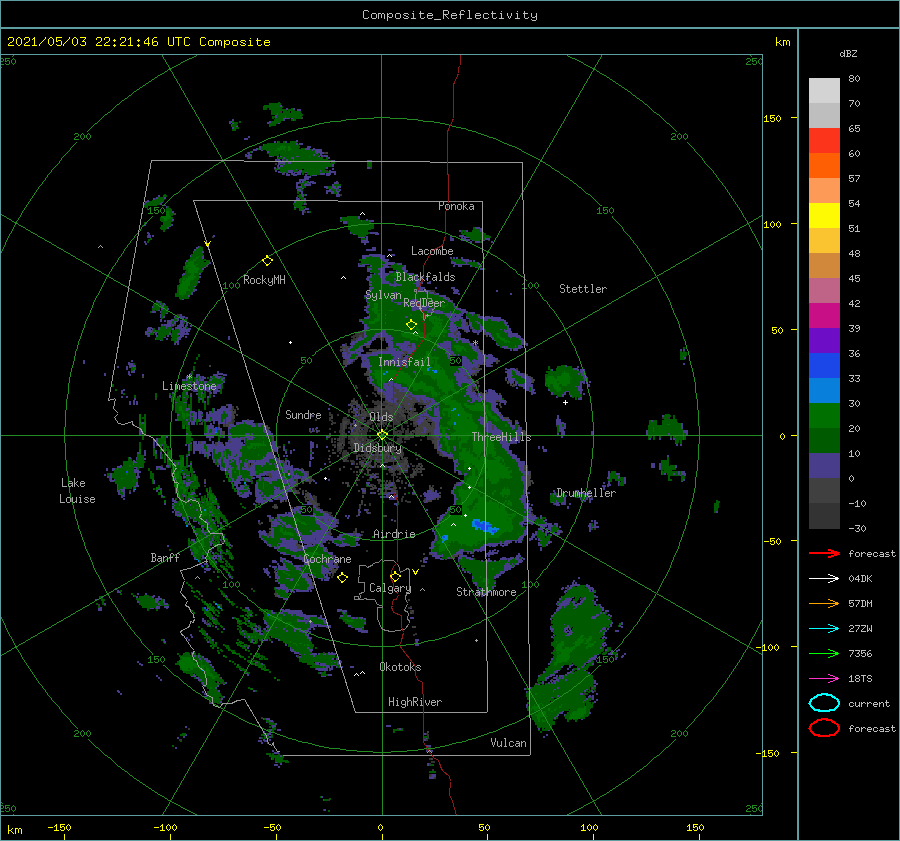
Task: Click the yellow diamond marker near RockyMH
Action: click(x=267, y=261)
